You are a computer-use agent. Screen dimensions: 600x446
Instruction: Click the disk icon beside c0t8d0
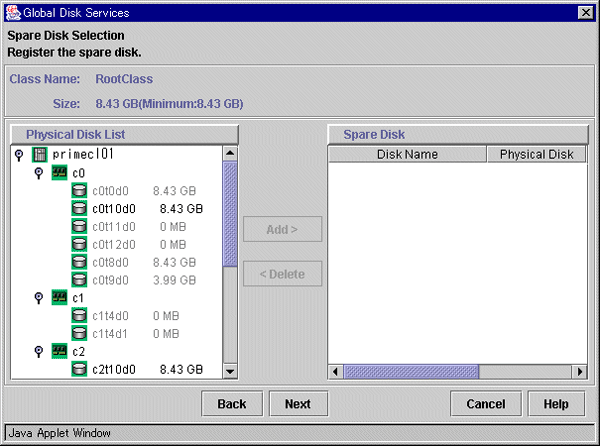(x=79, y=262)
